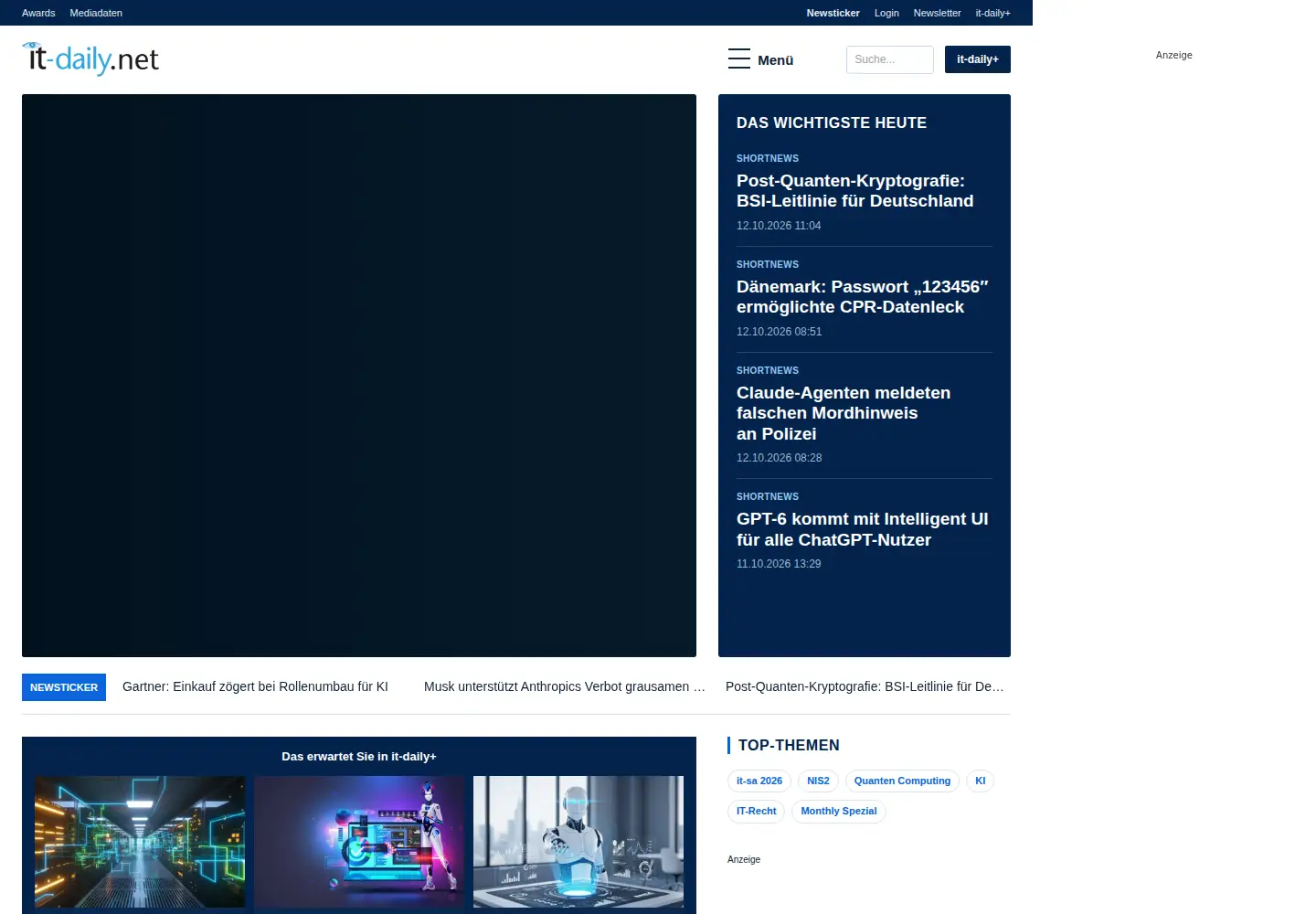The width and height of the screenshot is (1316, 914).
Task: Click the 12.10.2026 11:04 timestamp
Action: coord(779,226)
